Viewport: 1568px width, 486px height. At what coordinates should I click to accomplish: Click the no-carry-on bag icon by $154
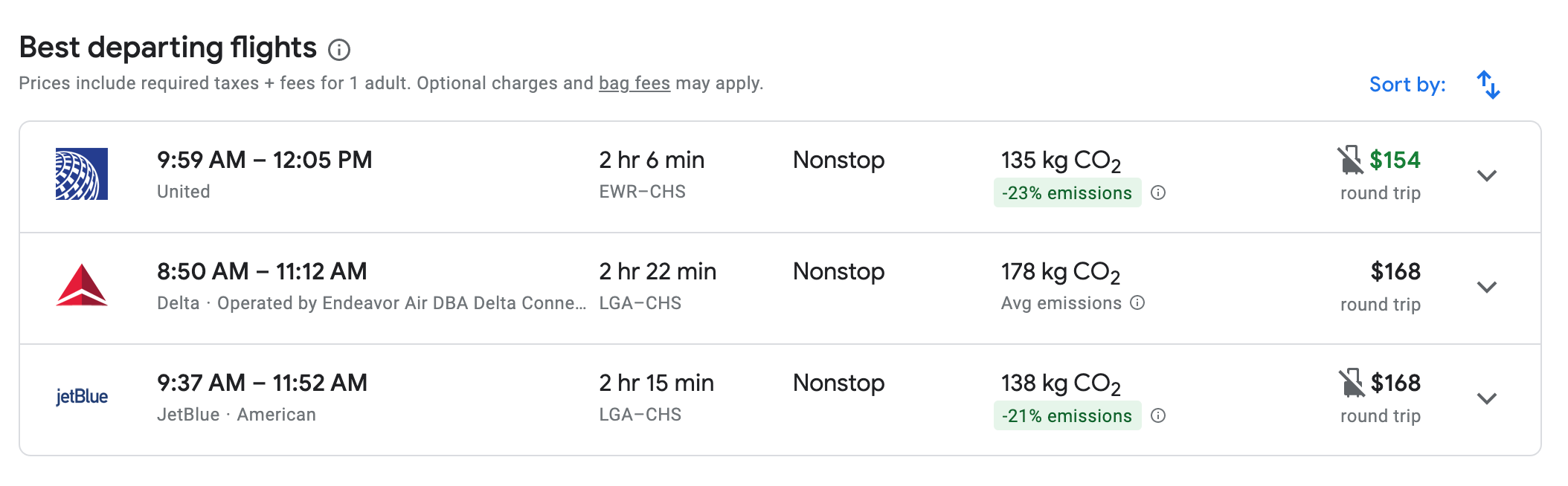click(x=1350, y=160)
